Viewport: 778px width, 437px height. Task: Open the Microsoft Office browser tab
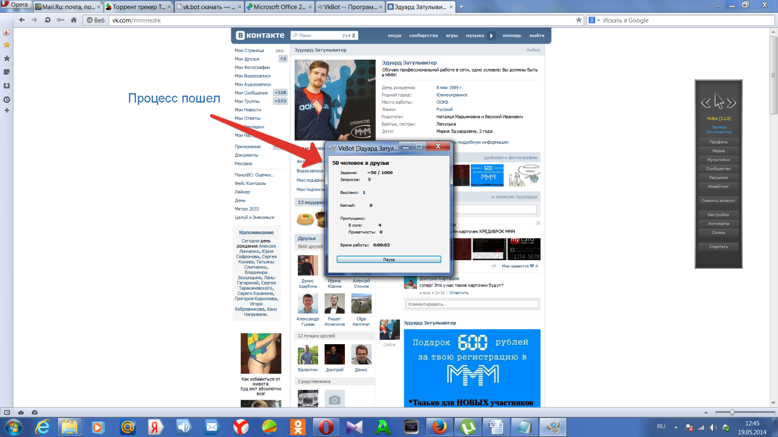[279, 6]
